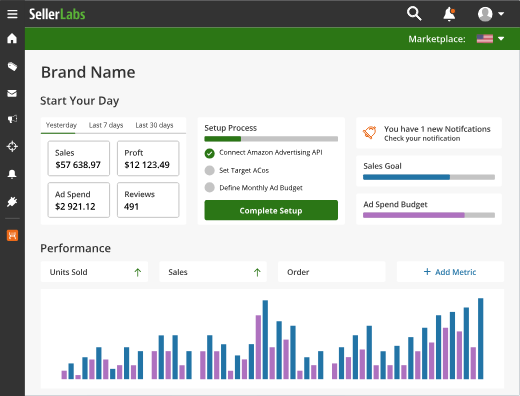Open the plug integrations sidebar icon
Image resolution: width=520 pixels, height=396 pixels.
click(12, 201)
